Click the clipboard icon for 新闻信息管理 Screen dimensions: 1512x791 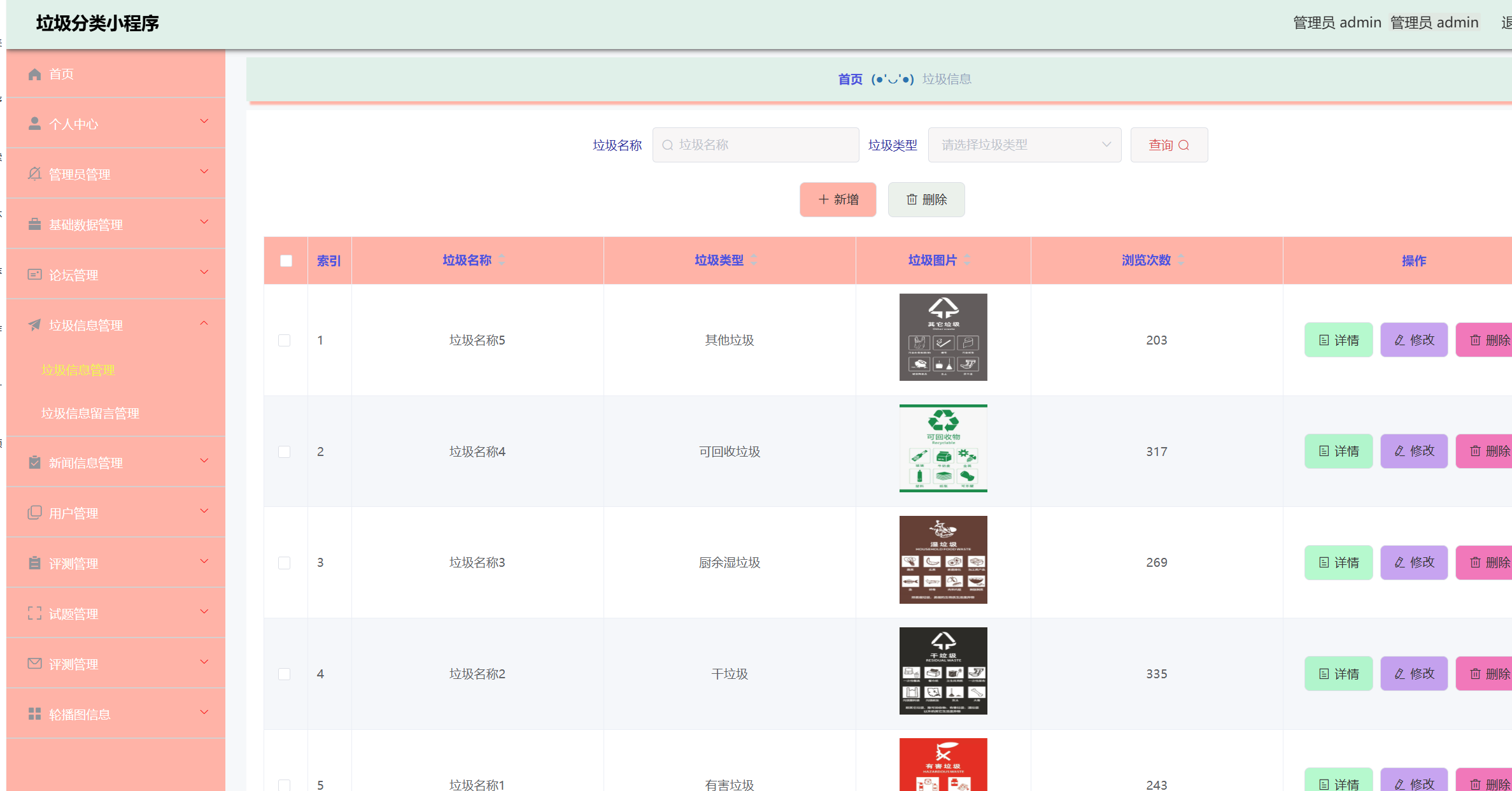[x=34, y=463]
